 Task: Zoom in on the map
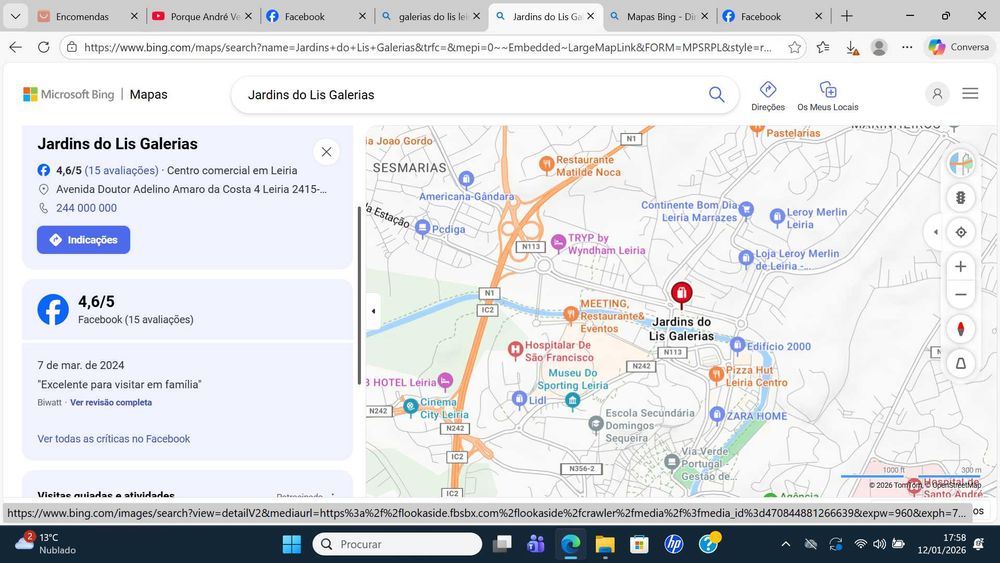click(960, 267)
